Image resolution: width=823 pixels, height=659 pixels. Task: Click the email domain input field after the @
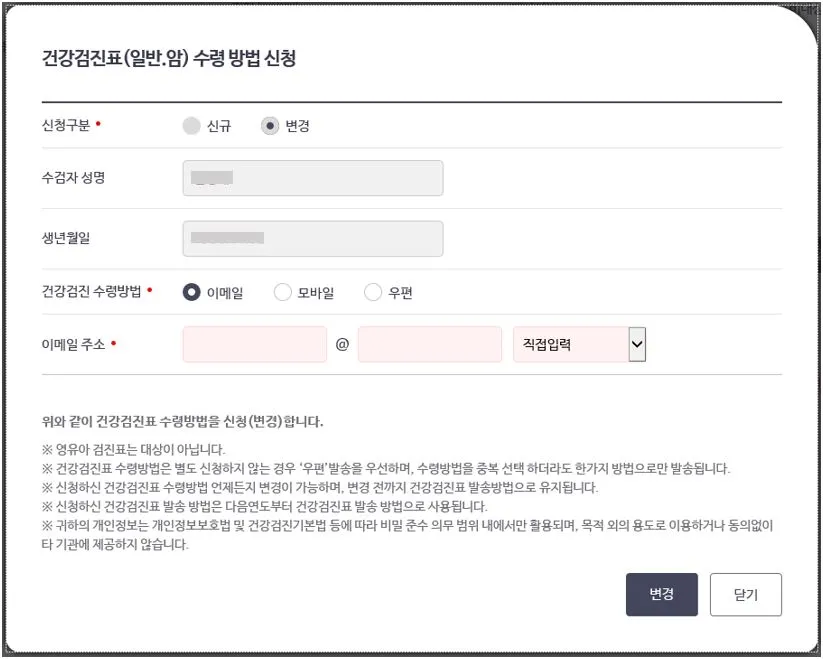pos(429,343)
